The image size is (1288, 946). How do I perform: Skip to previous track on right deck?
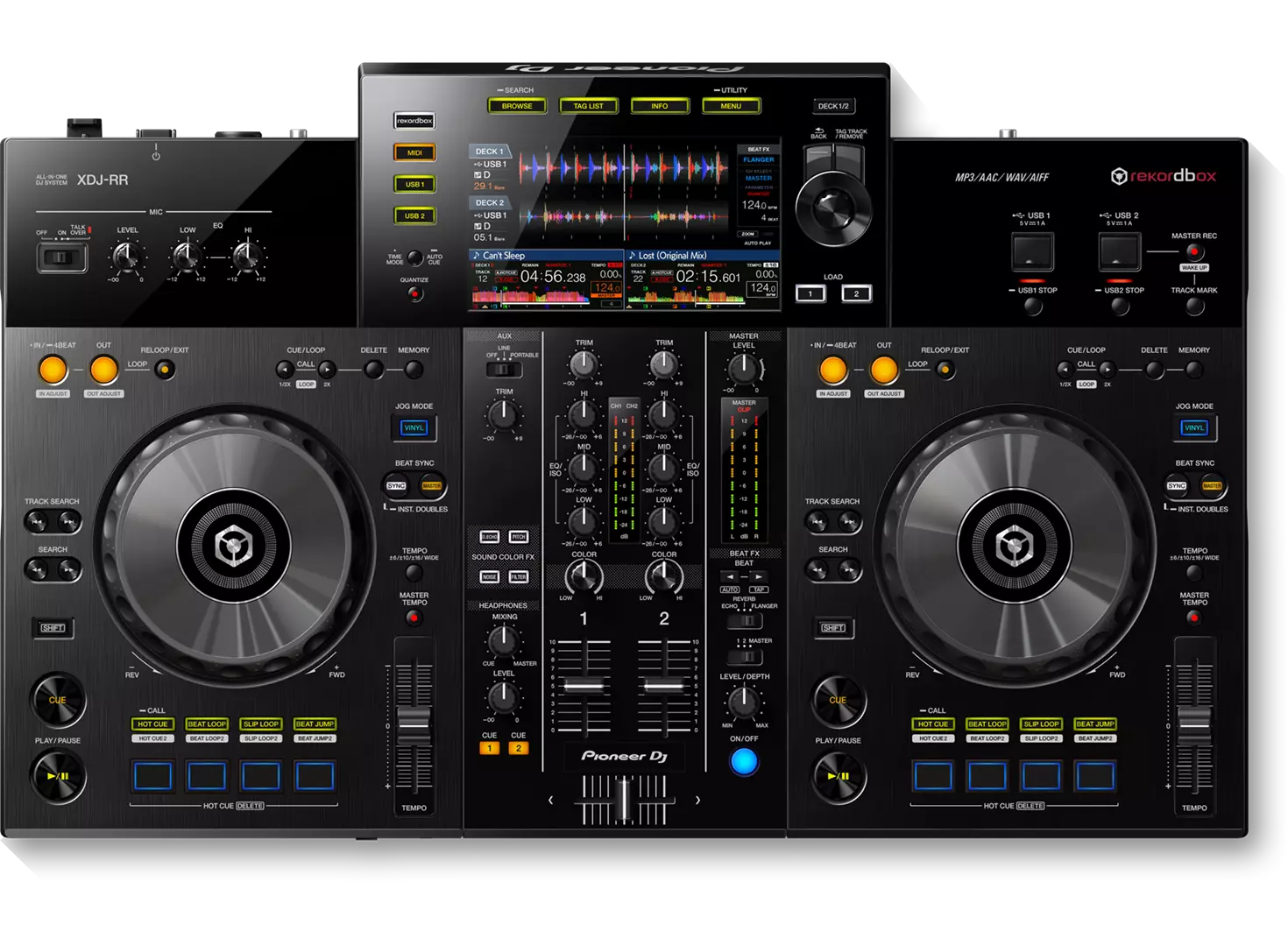[x=818, y=522]
